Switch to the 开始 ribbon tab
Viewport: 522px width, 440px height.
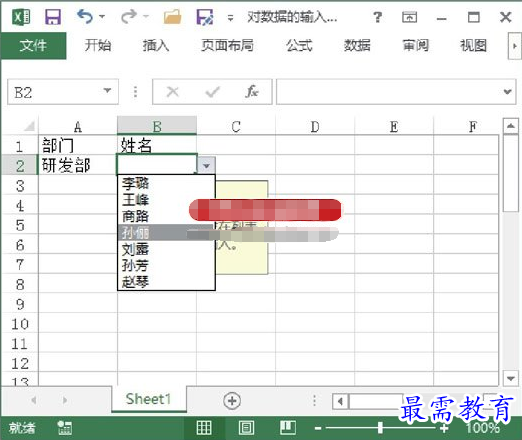(97, 45)
